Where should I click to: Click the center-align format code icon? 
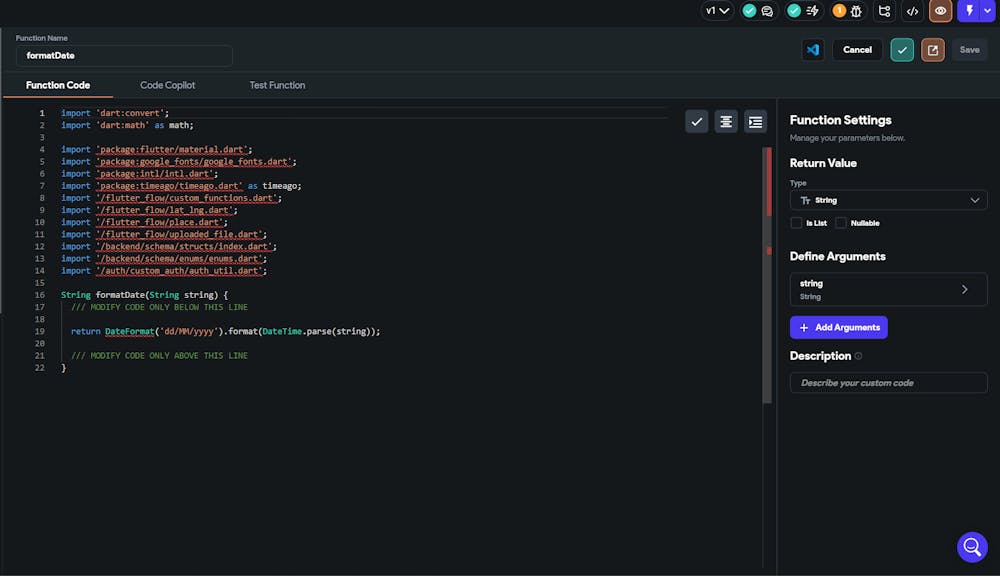726,121
